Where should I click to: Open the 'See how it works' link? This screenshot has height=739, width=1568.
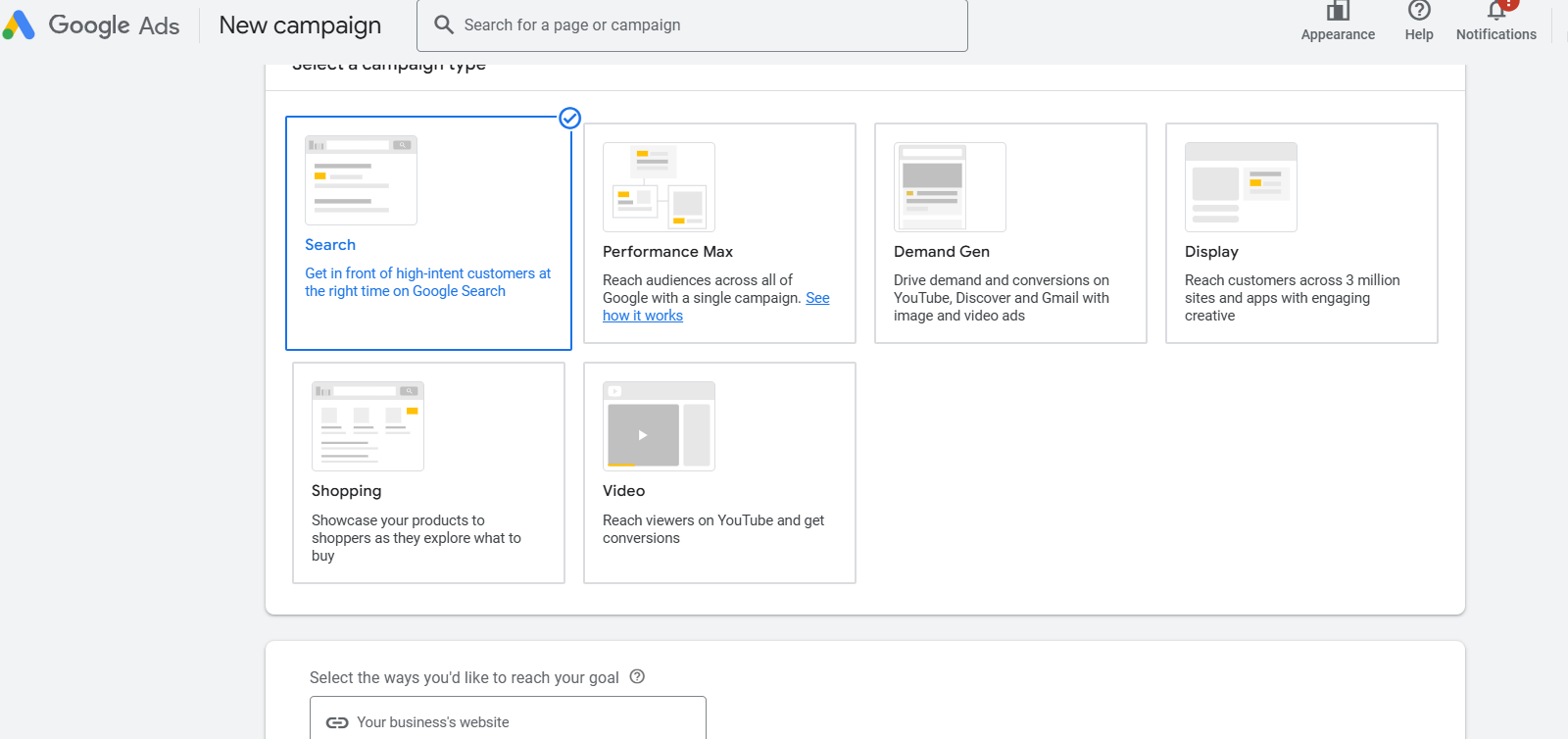click(x=643, y=316)
